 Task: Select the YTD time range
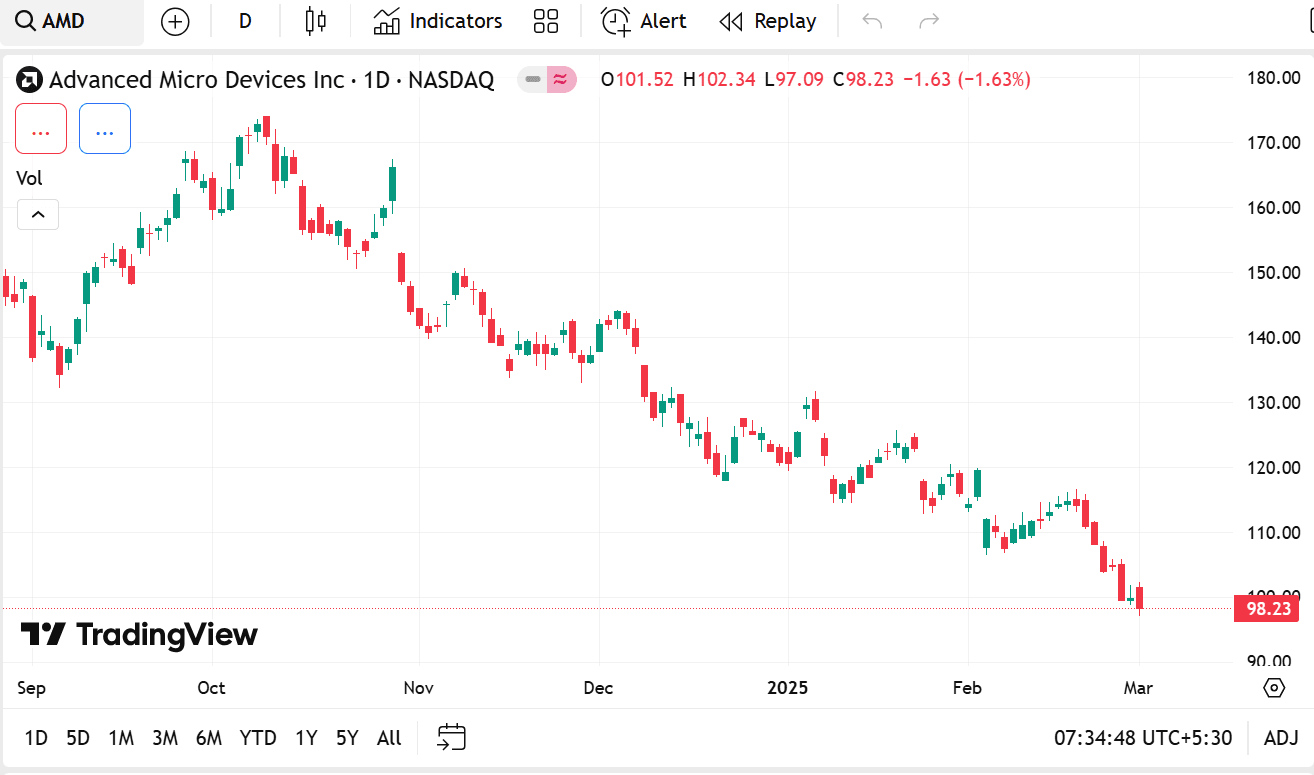(x=258, y=739)
